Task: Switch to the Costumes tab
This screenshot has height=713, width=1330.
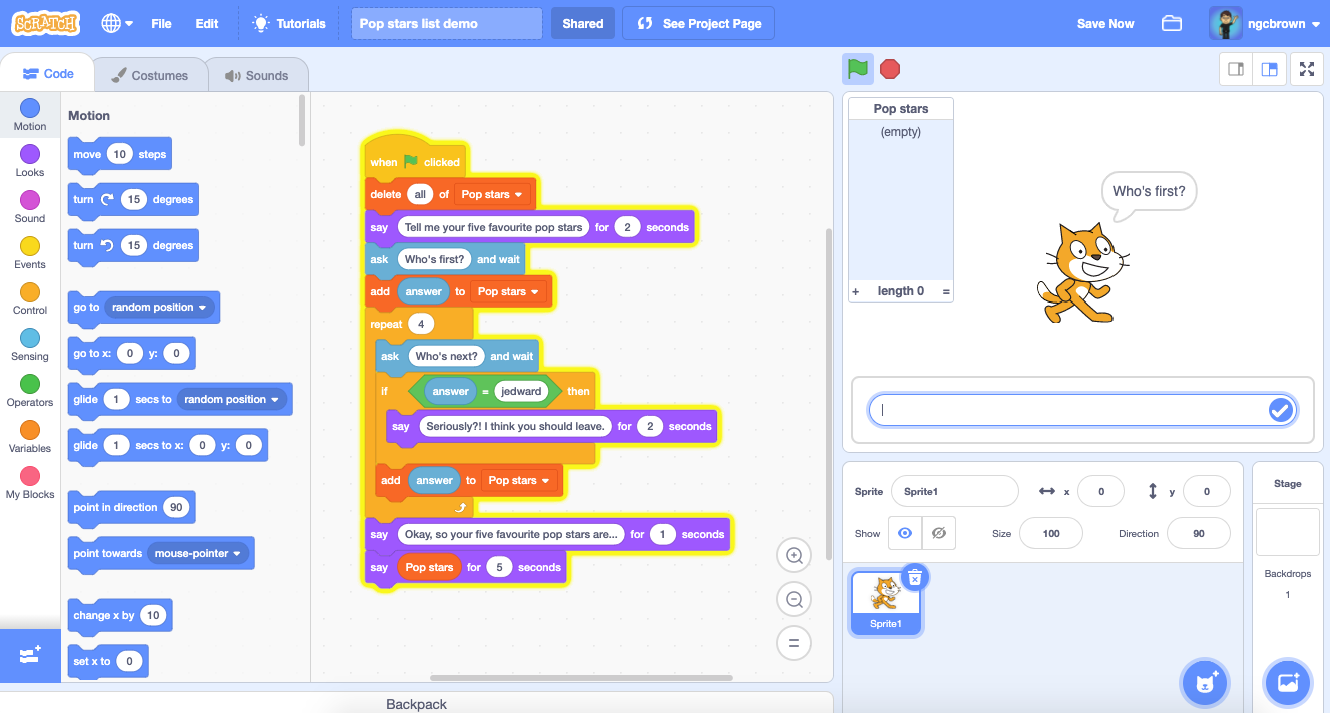Action: pyautogui.click(x=150, y=75)
